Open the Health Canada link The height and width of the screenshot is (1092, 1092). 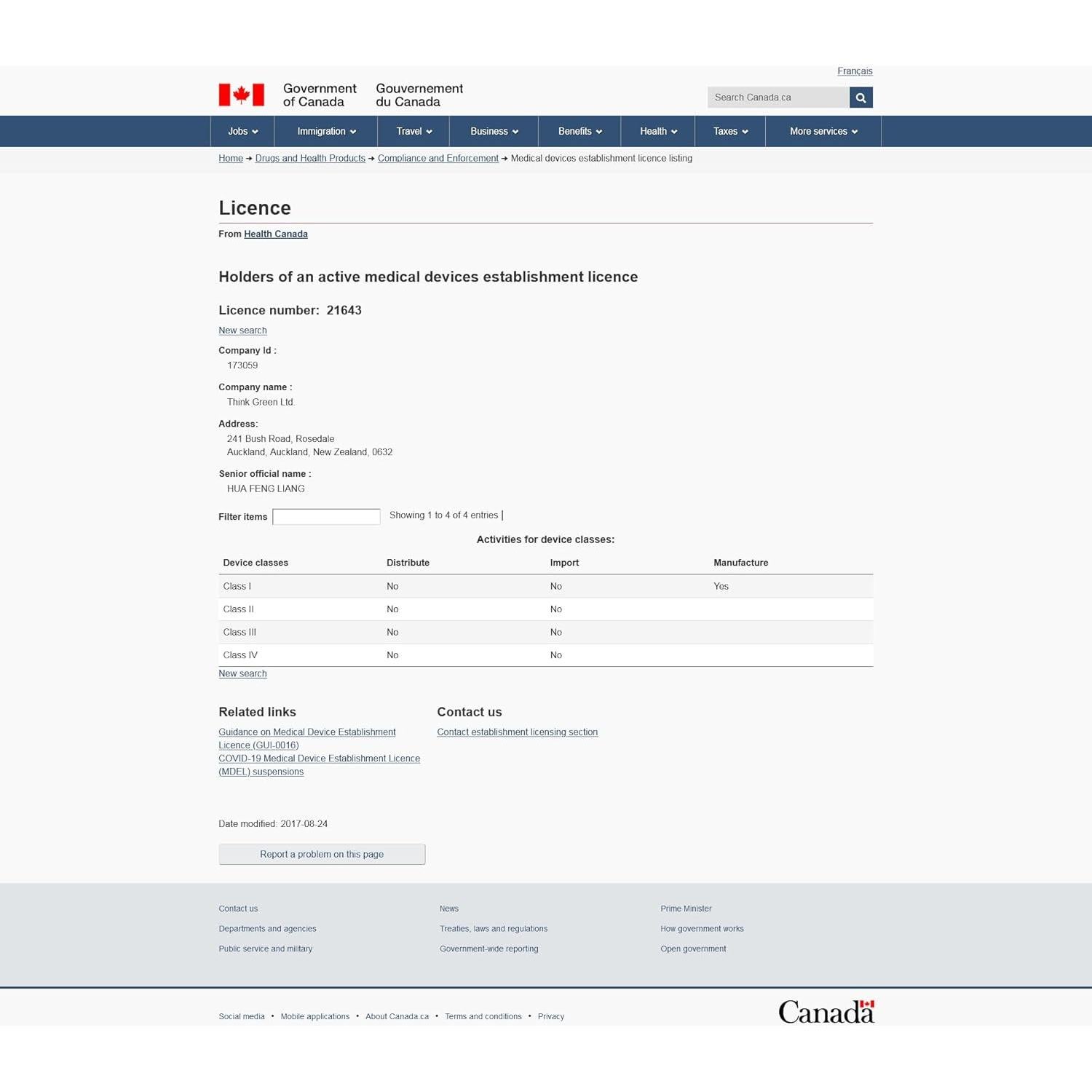[x=276, y=234]
